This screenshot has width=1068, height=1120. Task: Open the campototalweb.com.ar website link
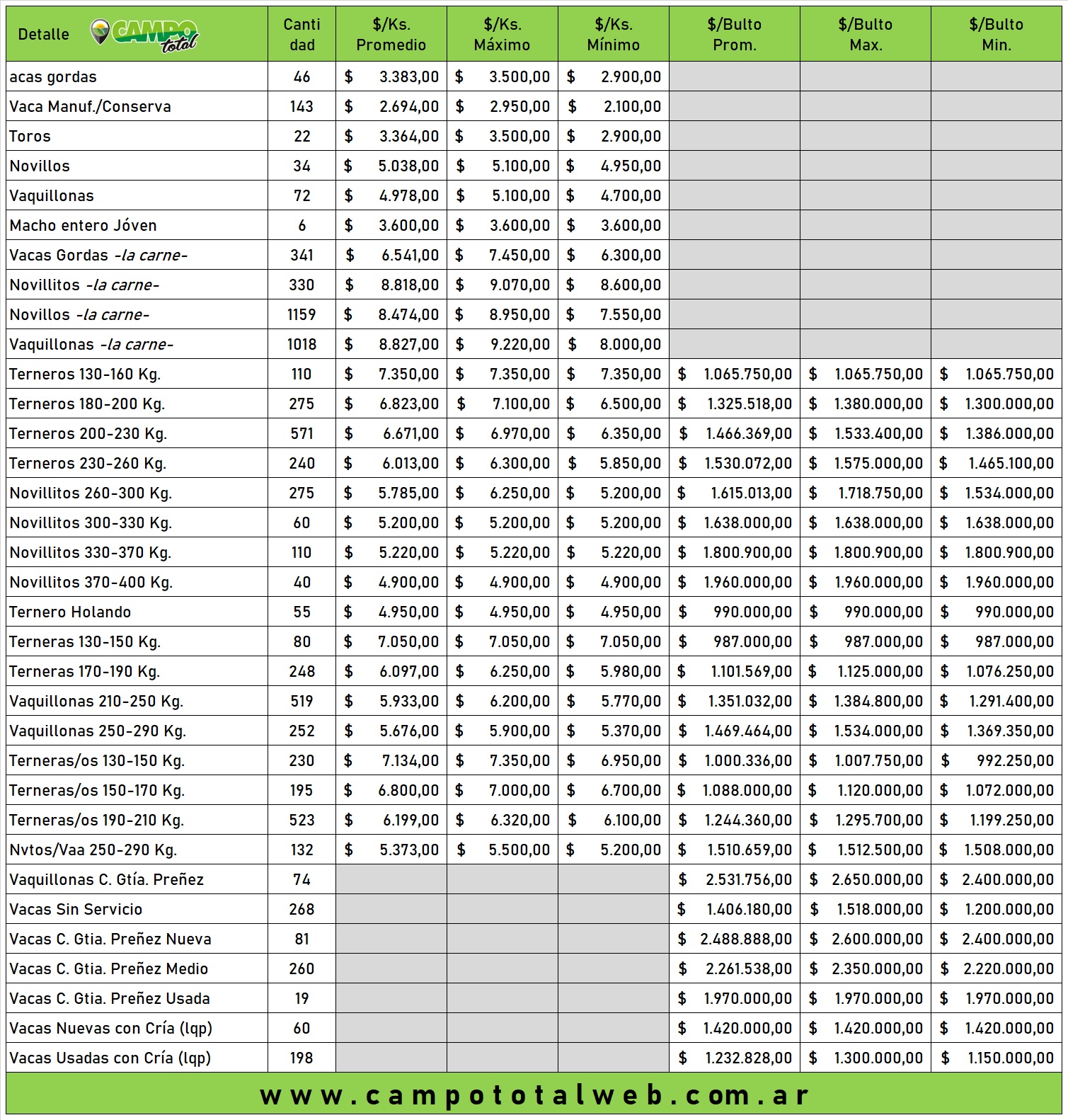534,1095
